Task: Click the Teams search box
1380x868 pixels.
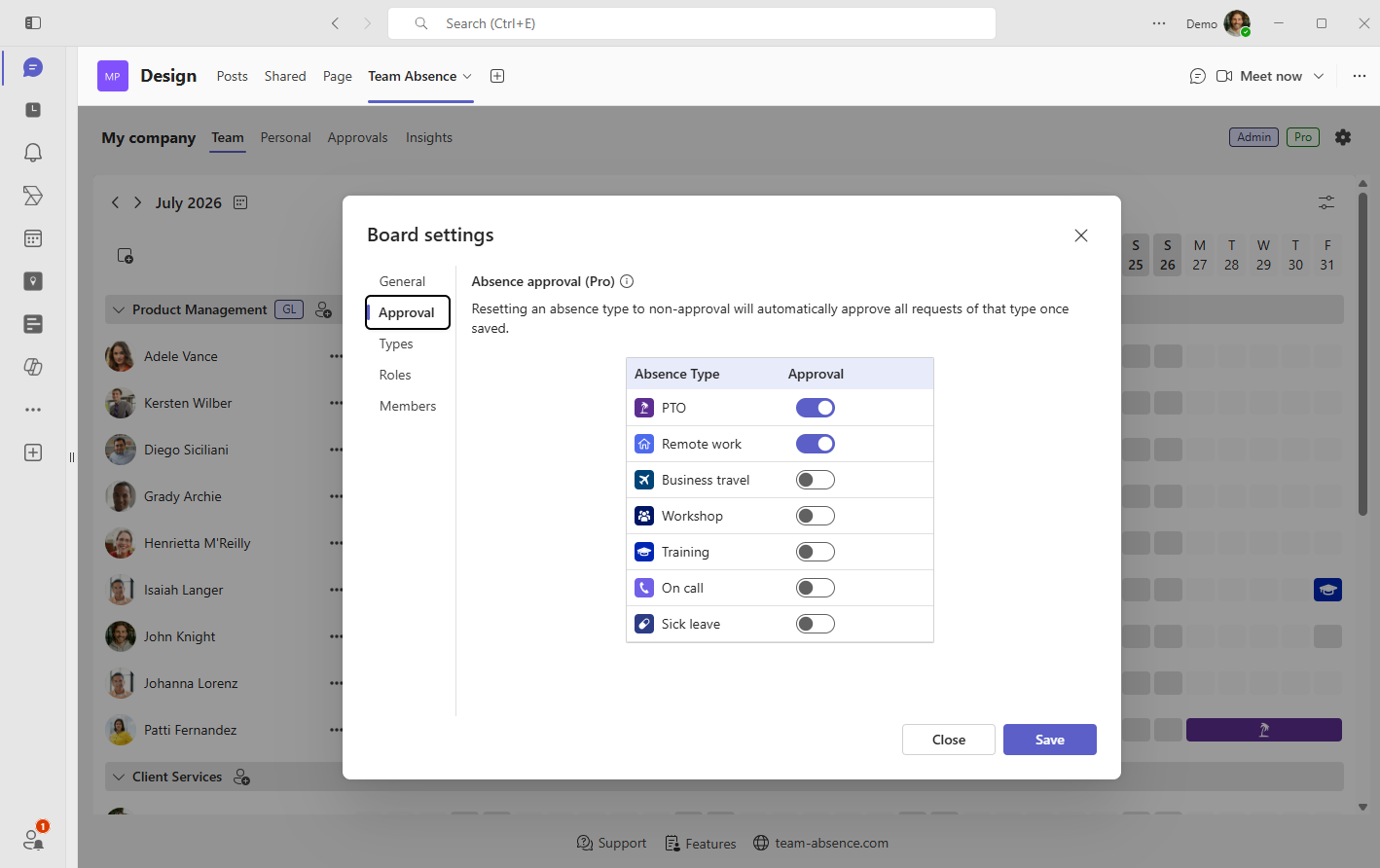Action: tap(692, 23)
